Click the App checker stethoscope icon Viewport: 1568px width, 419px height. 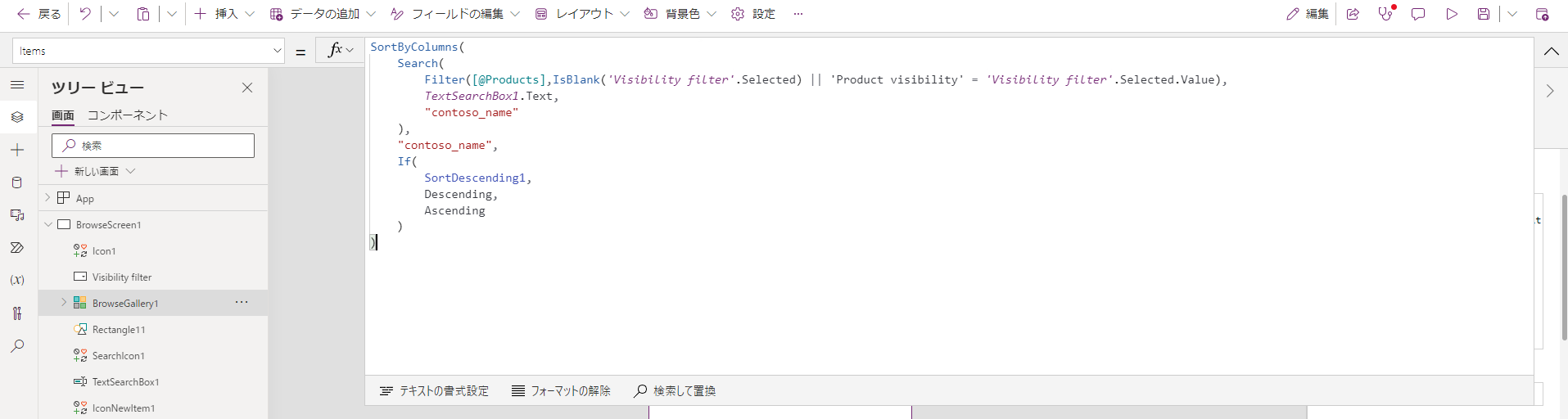[x=1385, y=14]
